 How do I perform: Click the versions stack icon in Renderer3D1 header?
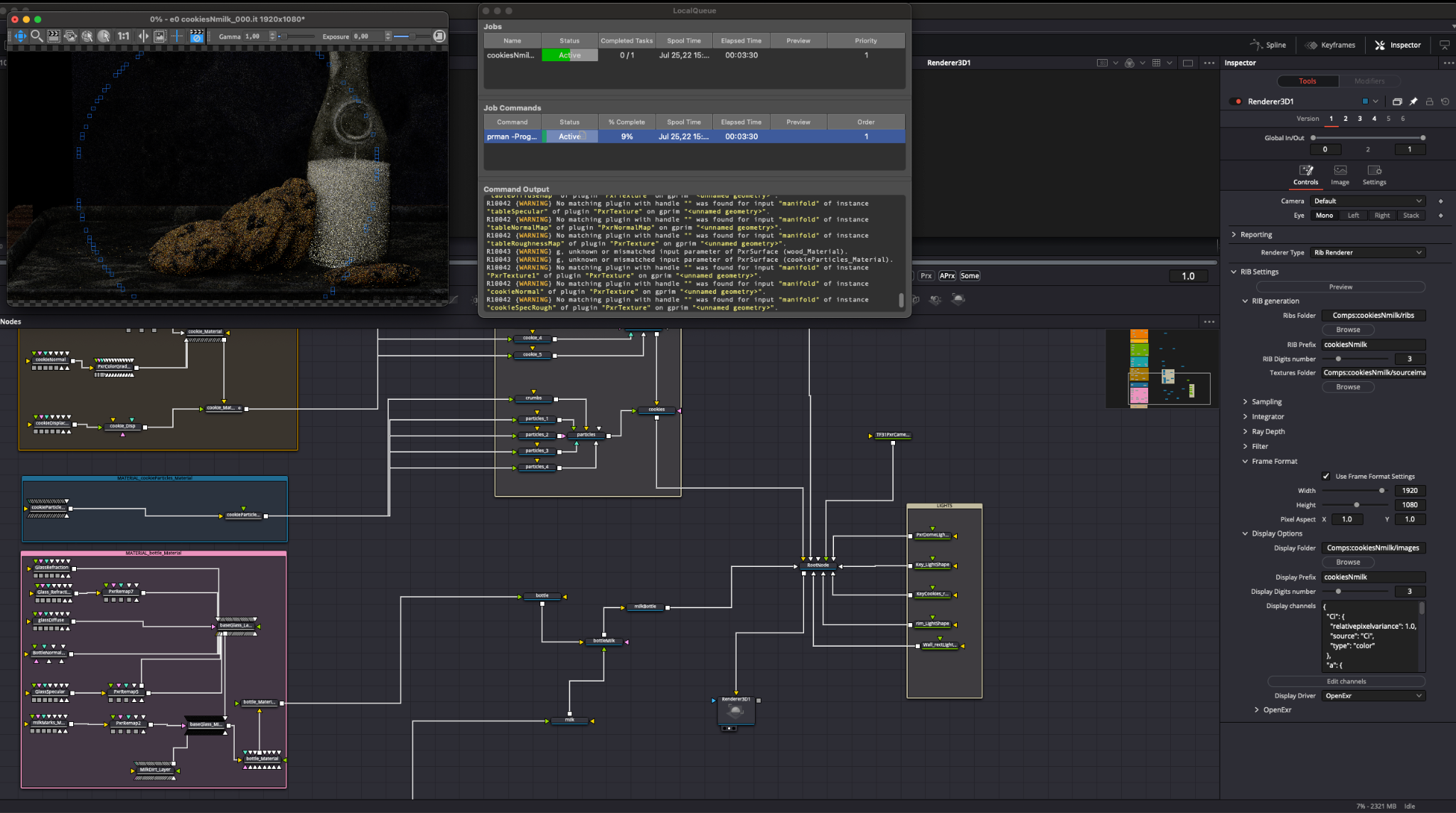pos(1397,102)
